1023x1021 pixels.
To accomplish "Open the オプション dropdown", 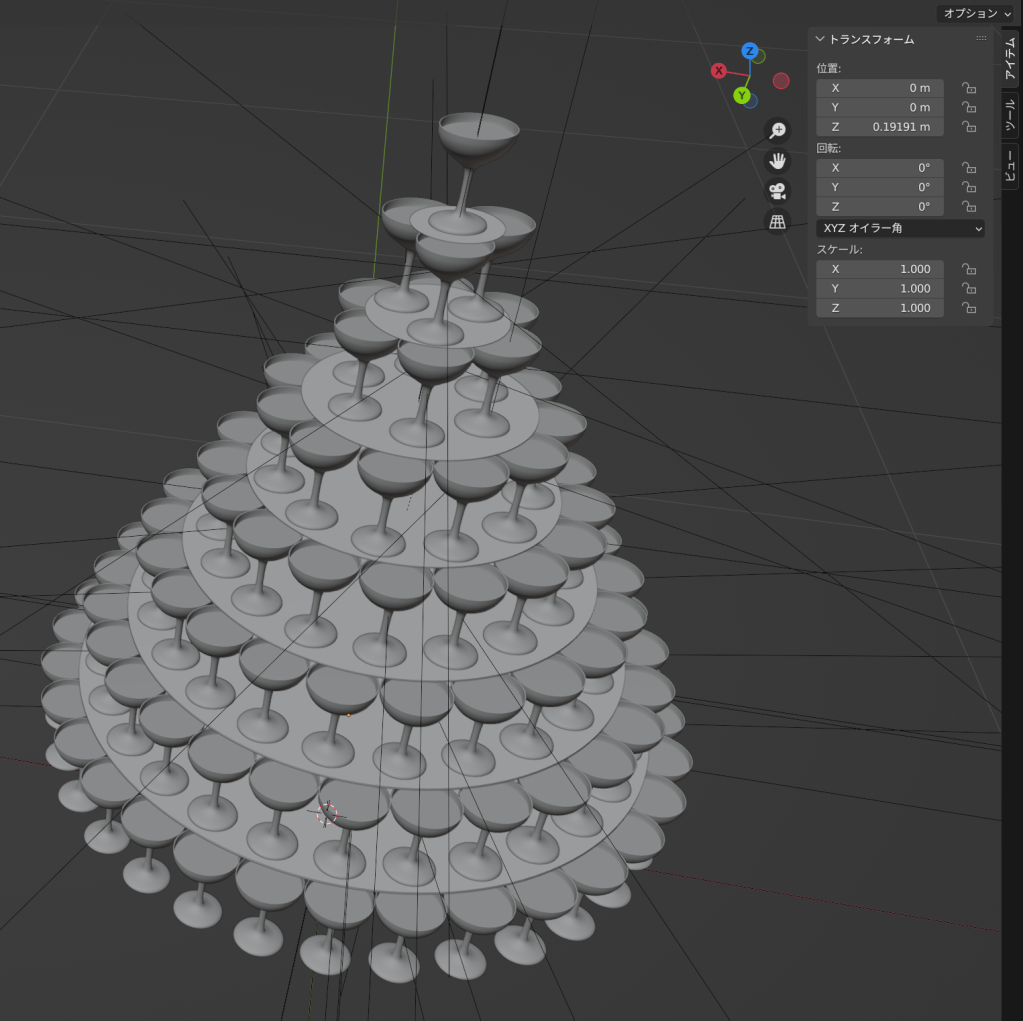I will (x=976, y=13).
